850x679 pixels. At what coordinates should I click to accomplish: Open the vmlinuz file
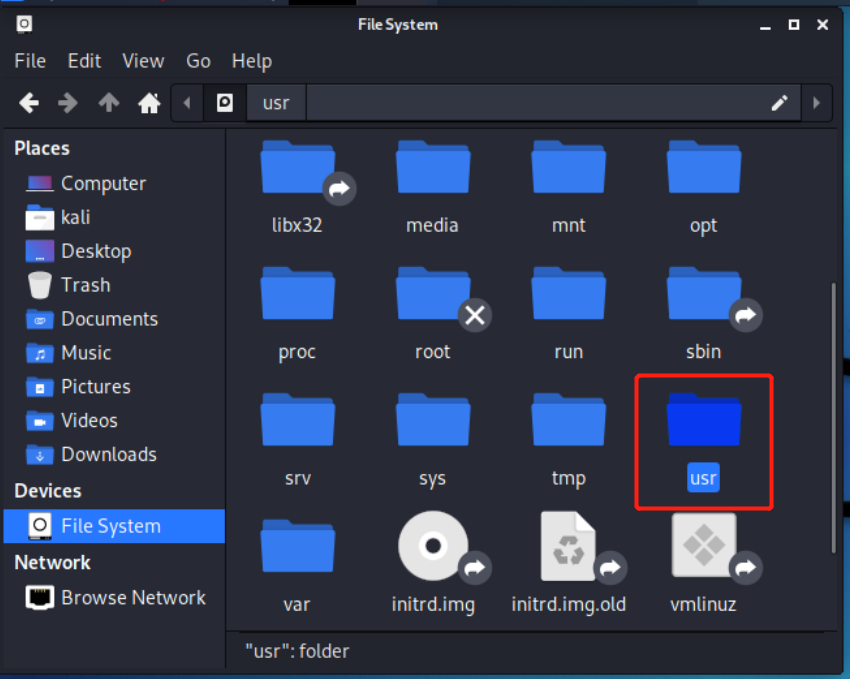(x=703, y=546)
